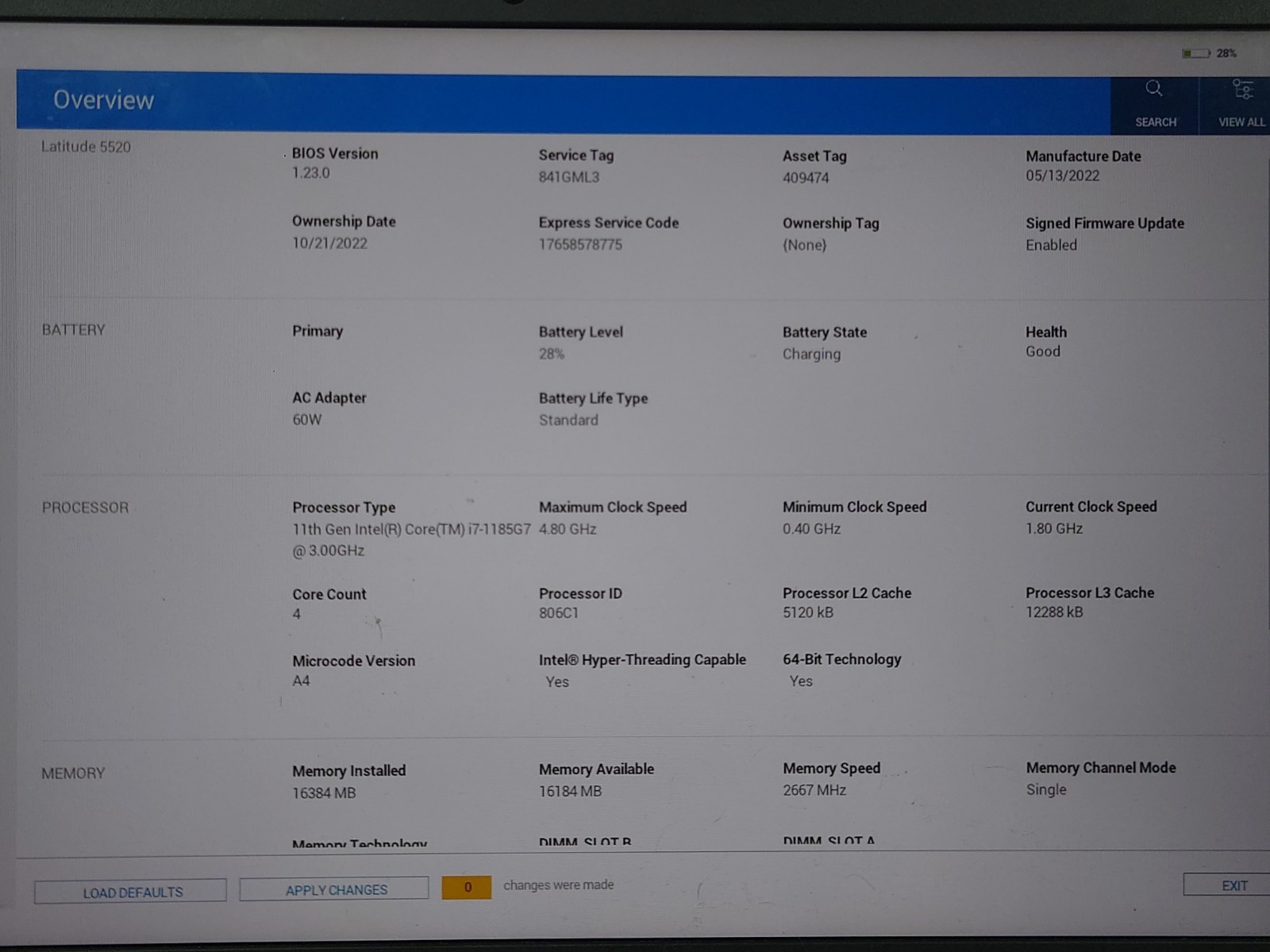Select AC Adapter value 60W

[307, 420]
